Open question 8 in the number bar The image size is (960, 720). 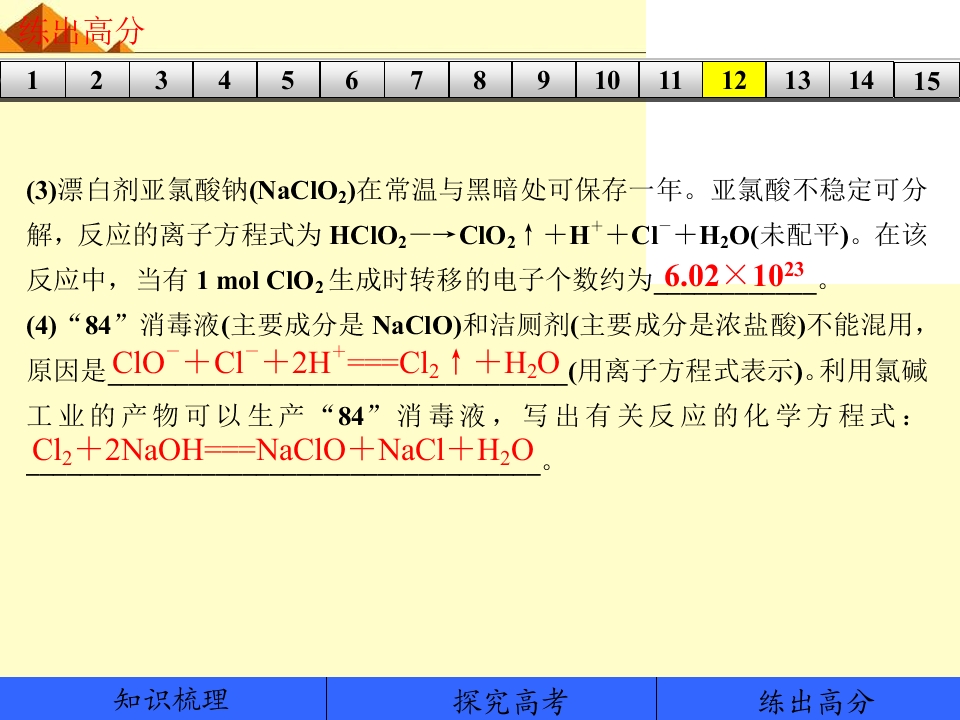(480, 80)
